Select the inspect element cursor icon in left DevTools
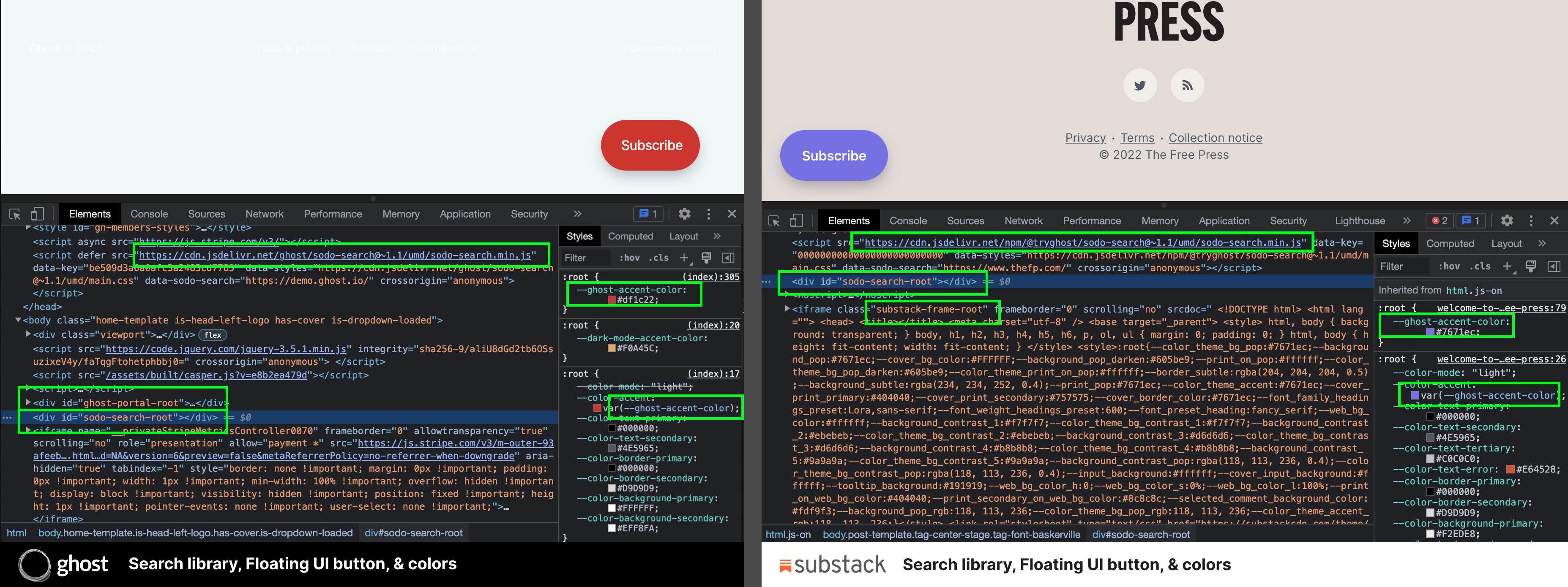This screenshot has width=1568, height=587. (14, 214)
